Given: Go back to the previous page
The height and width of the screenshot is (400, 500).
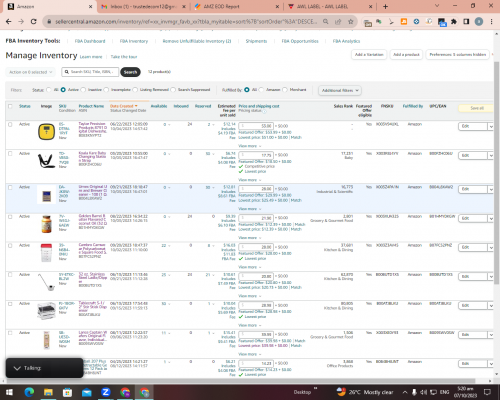Looking at the screenshot, I should coord(9,22).
